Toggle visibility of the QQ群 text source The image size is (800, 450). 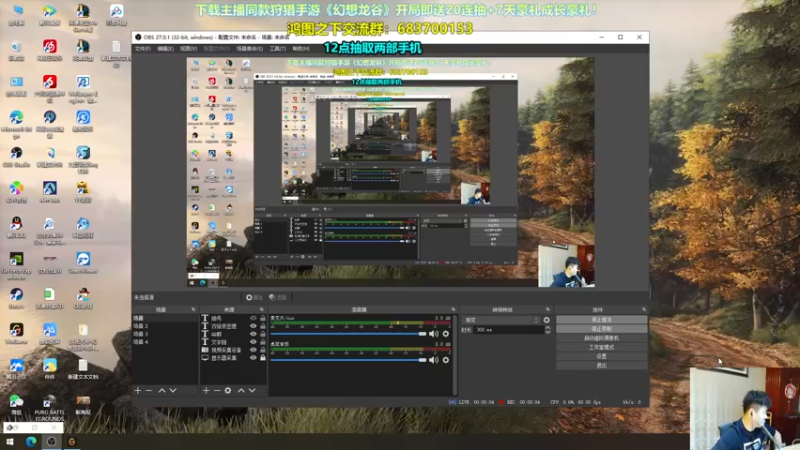[x=253, y=334]
